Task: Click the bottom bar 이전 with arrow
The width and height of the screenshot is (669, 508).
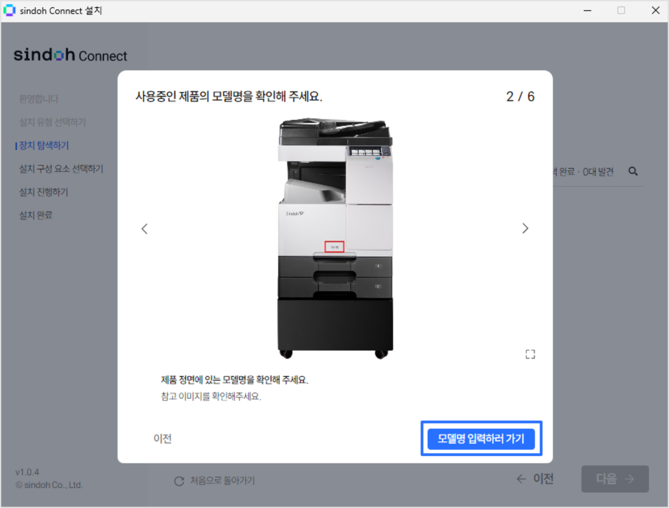Action: 535,479
